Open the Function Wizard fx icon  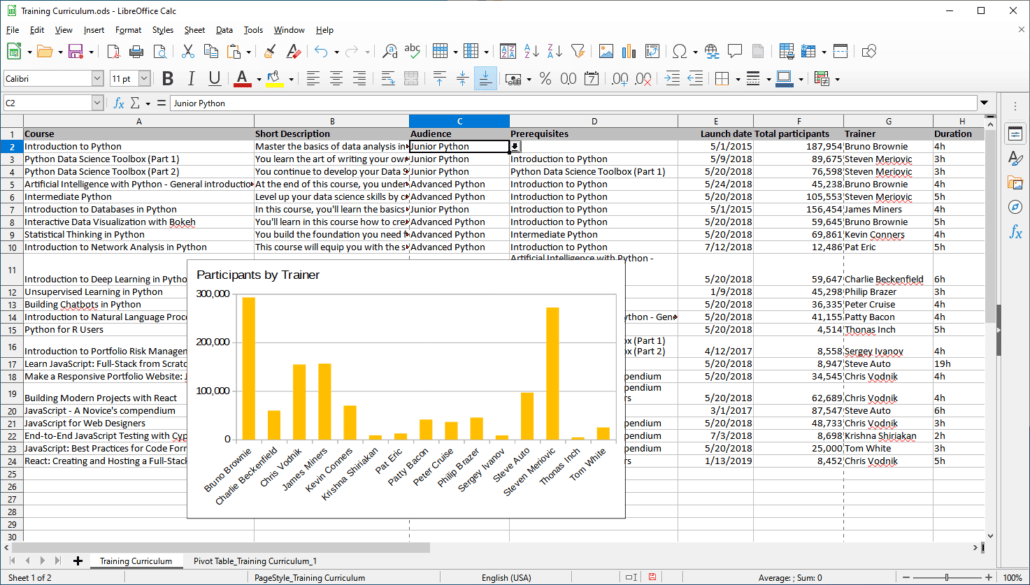(119, 103)
